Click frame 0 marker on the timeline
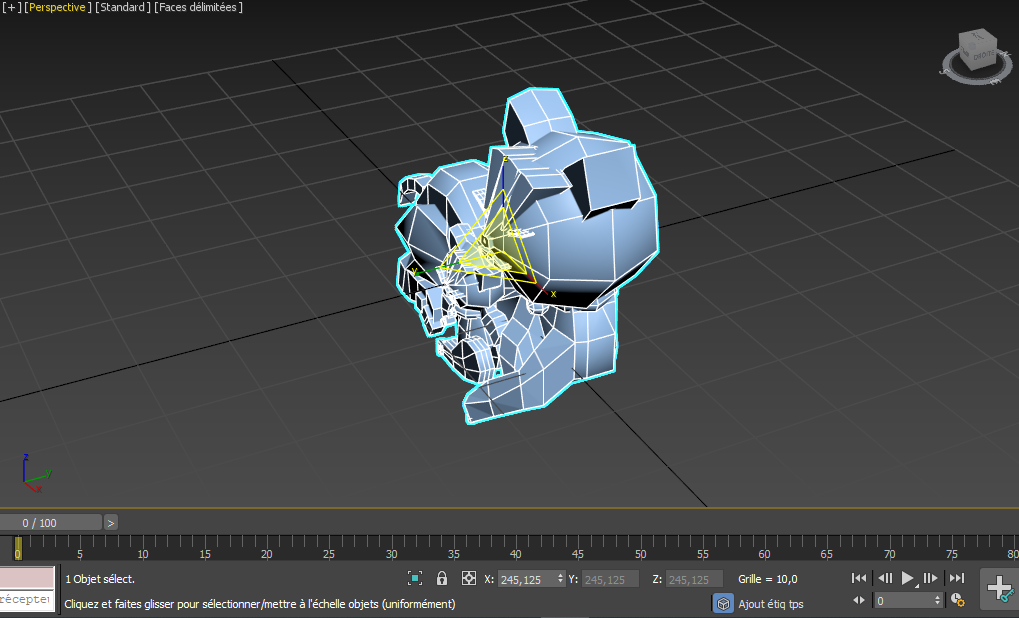The width and height of the screenshot is (1019, 618). (18, 548)
